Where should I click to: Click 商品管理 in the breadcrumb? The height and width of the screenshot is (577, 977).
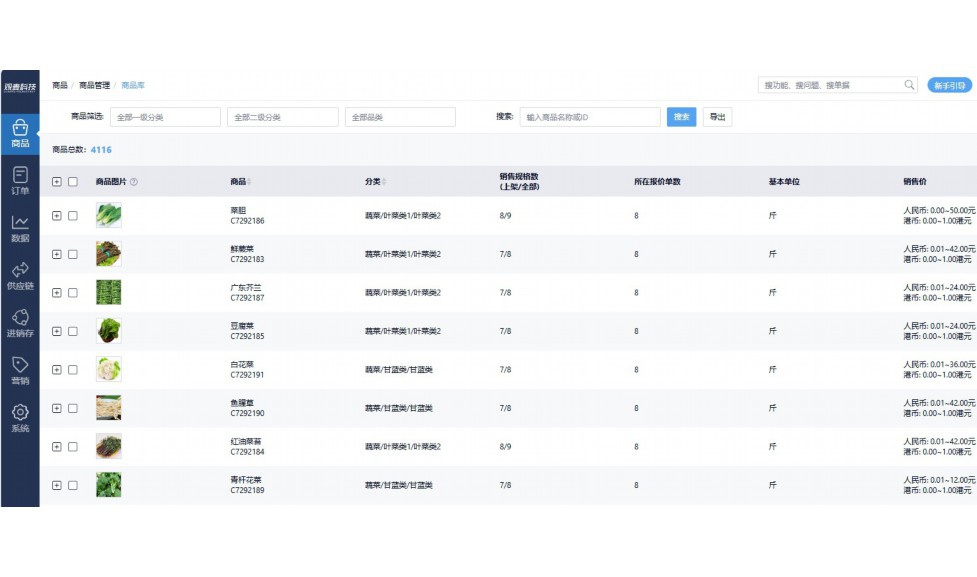point(94,86)
